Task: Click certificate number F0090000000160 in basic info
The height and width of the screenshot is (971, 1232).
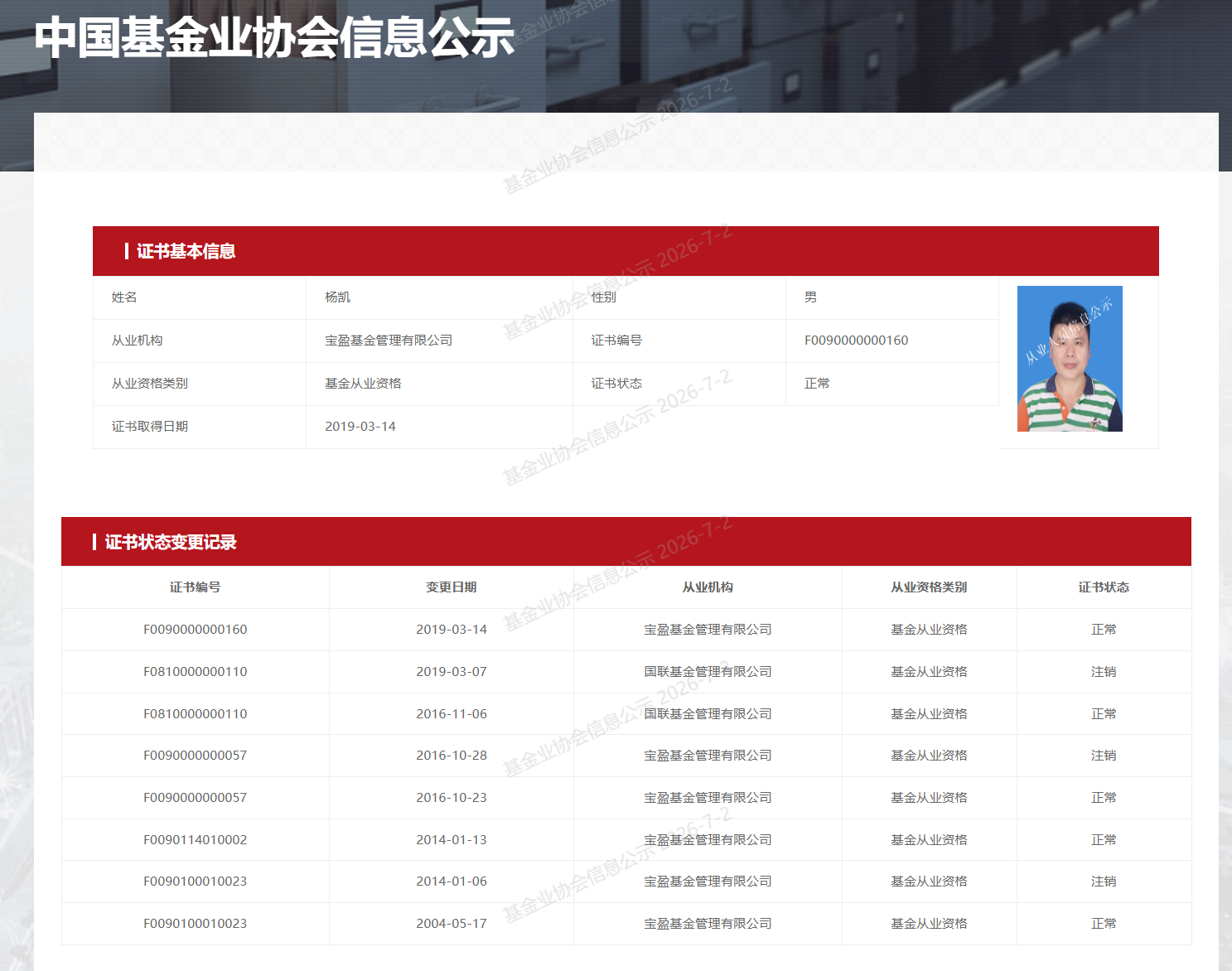Action: [x=856, y=341]
